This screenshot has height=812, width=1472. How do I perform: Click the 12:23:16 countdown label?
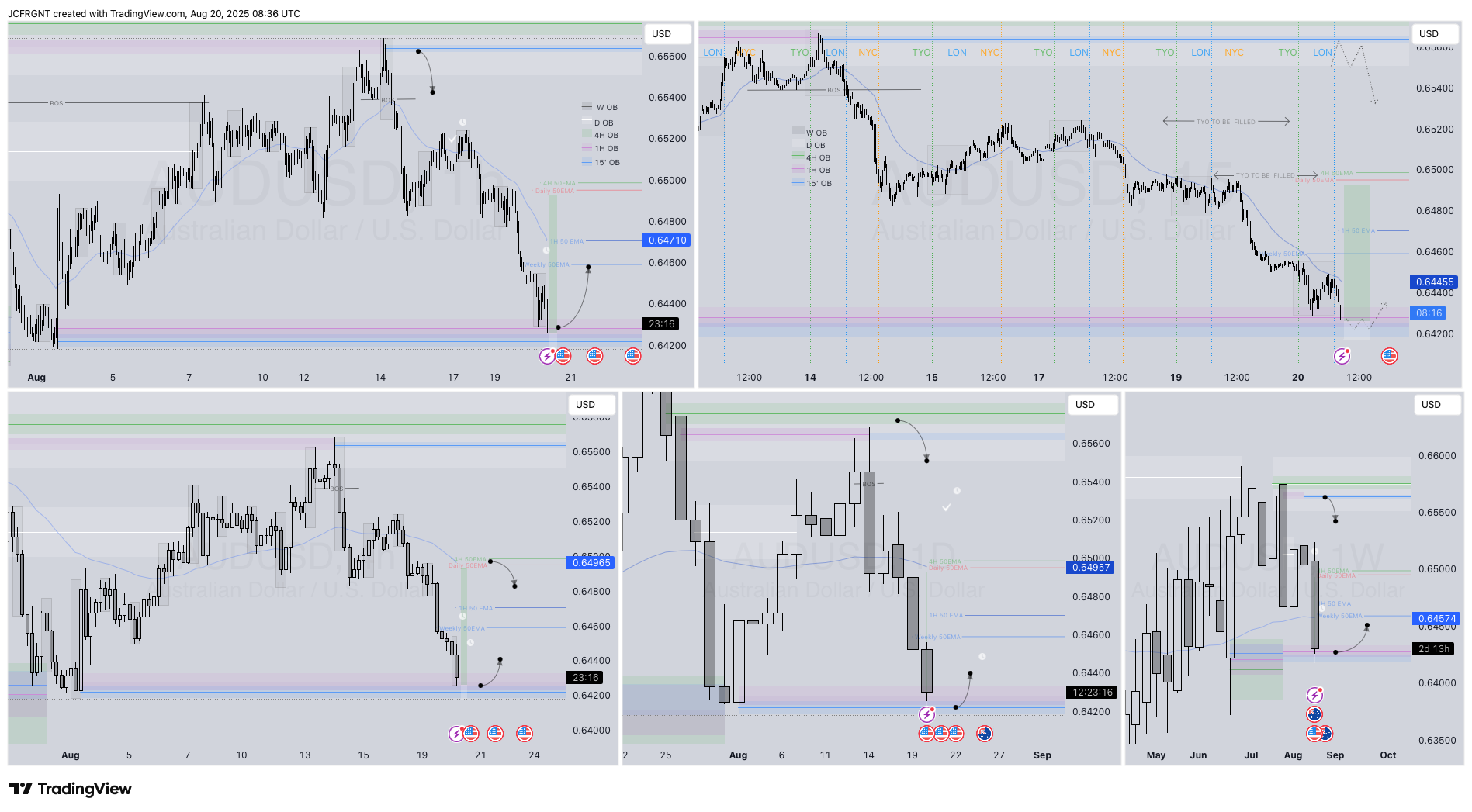pos(1092,693)
